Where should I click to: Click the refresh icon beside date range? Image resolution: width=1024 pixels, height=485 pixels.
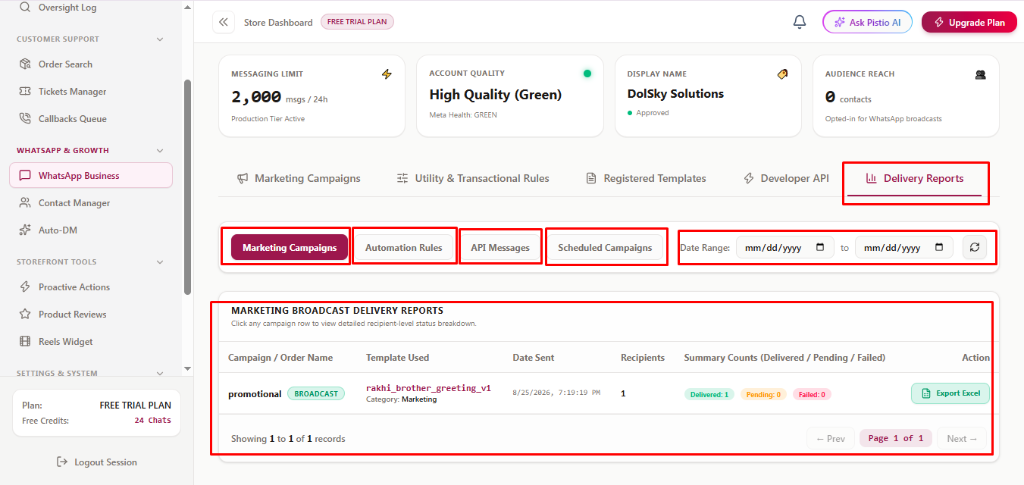click(974, 248)
